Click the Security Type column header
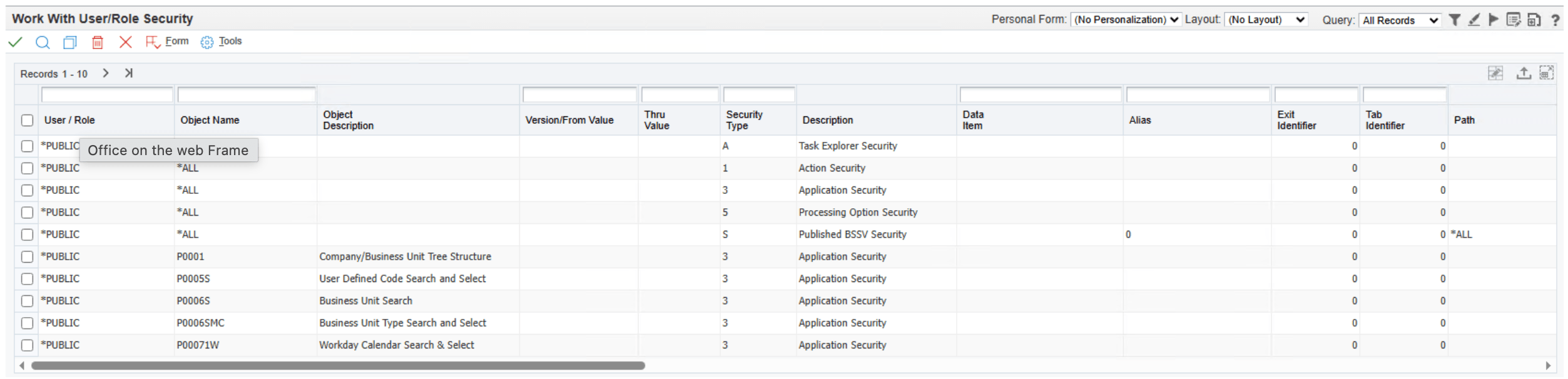1568x379 pixels. [745, 120]
